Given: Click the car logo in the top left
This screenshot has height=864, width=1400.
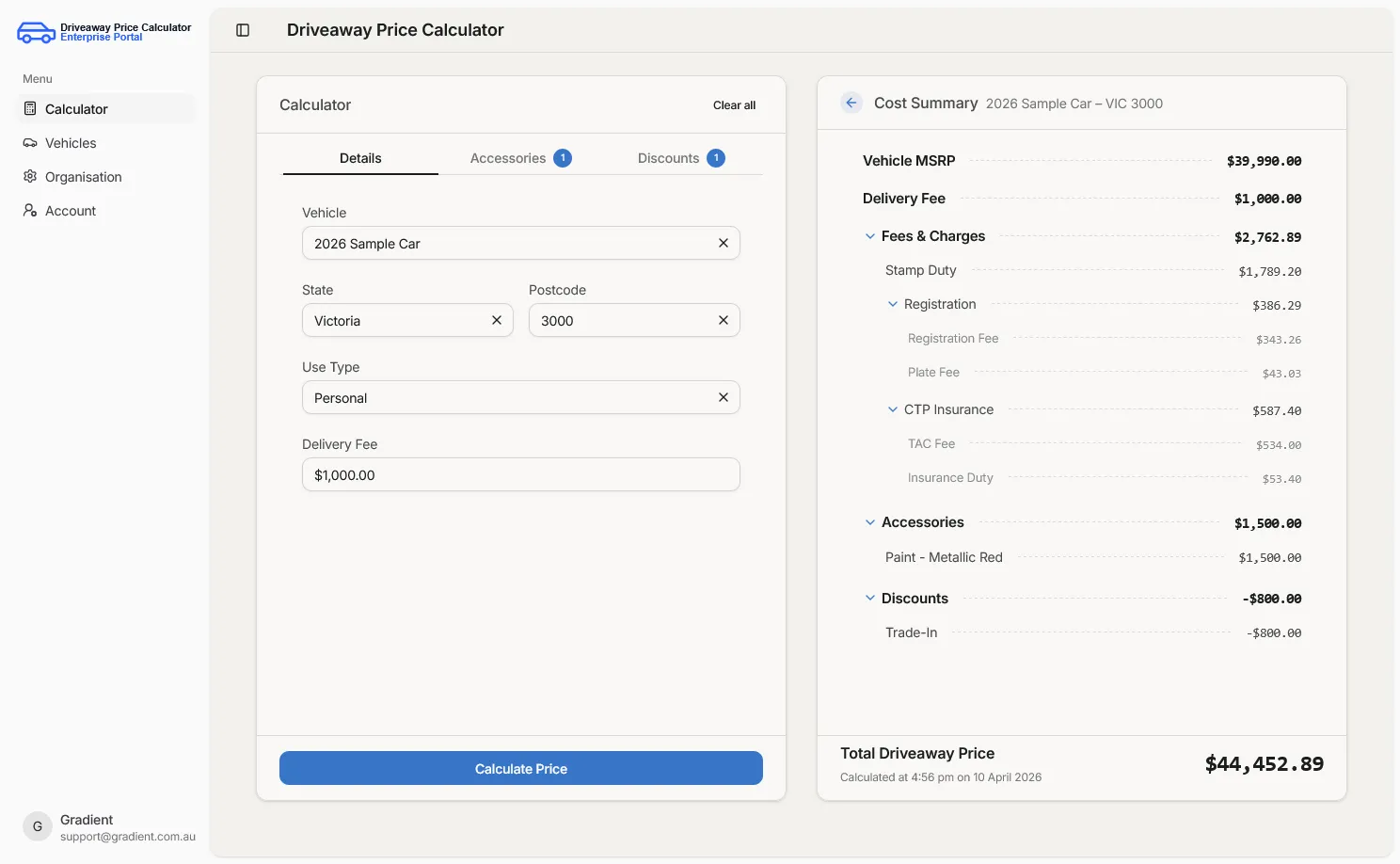Looking at the screenshot, I should point(35,31).
